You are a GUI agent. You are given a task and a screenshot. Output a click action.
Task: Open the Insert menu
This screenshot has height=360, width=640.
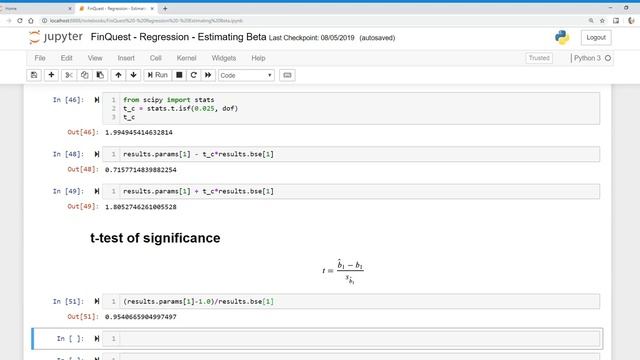[x=126, y=58]
